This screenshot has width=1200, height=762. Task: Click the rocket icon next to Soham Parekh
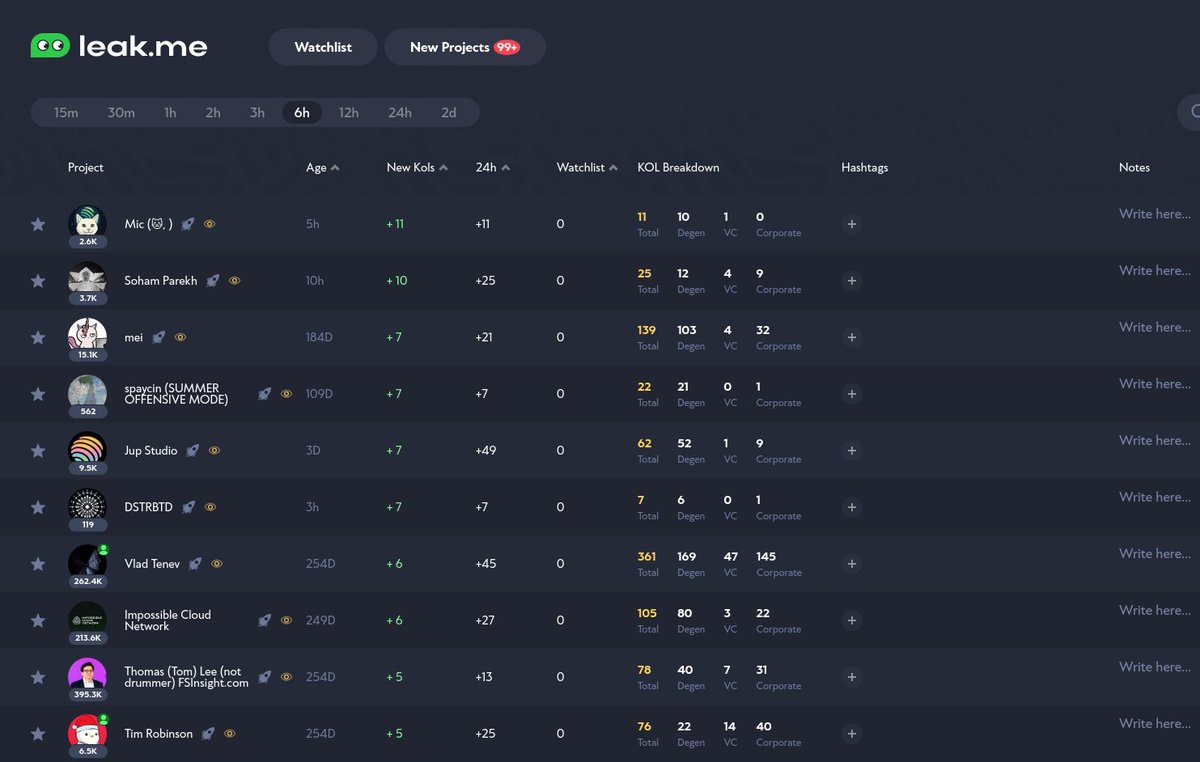click(213, 281)
